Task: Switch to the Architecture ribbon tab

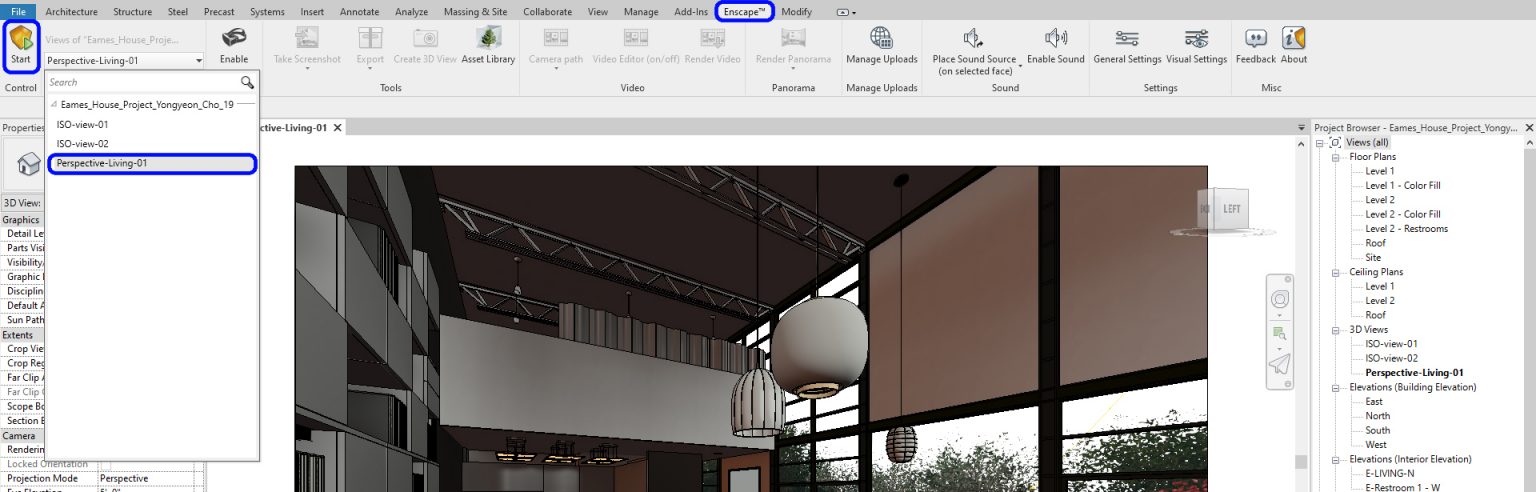Action: tap(71, 12)
